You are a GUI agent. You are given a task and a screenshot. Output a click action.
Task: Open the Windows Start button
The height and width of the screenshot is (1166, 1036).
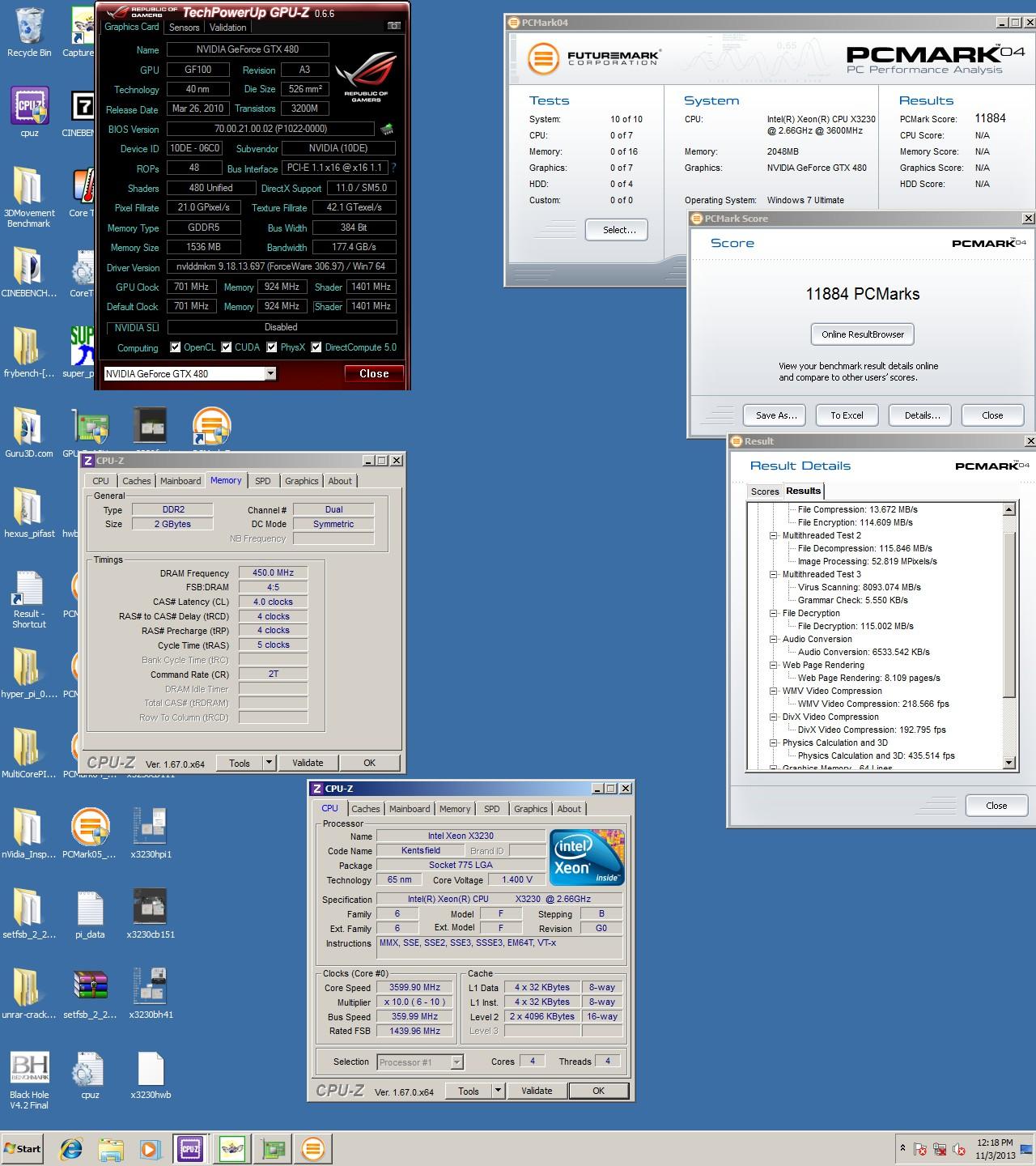tap(23, 1148)
